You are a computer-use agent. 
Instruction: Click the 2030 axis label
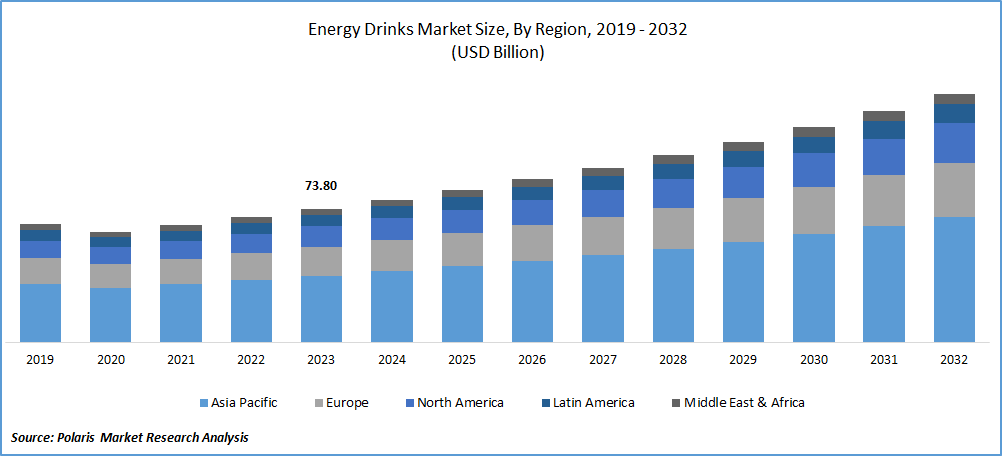(x=813, y=360)
